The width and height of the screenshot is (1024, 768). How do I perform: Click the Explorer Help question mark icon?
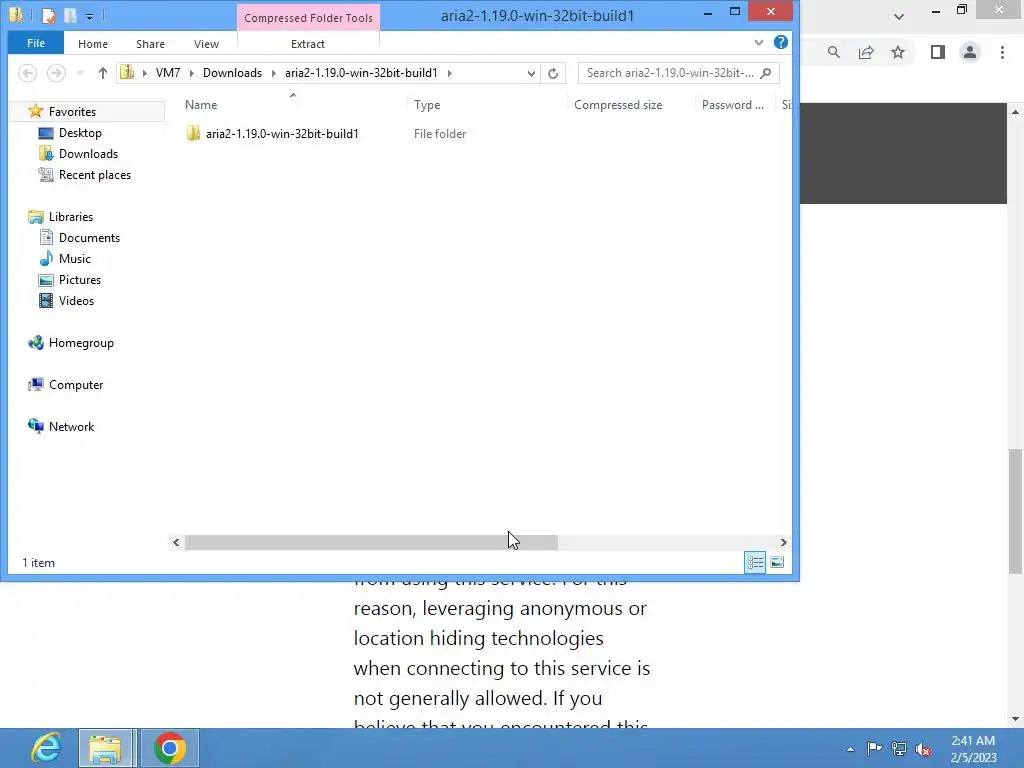[x=780, y=42]
